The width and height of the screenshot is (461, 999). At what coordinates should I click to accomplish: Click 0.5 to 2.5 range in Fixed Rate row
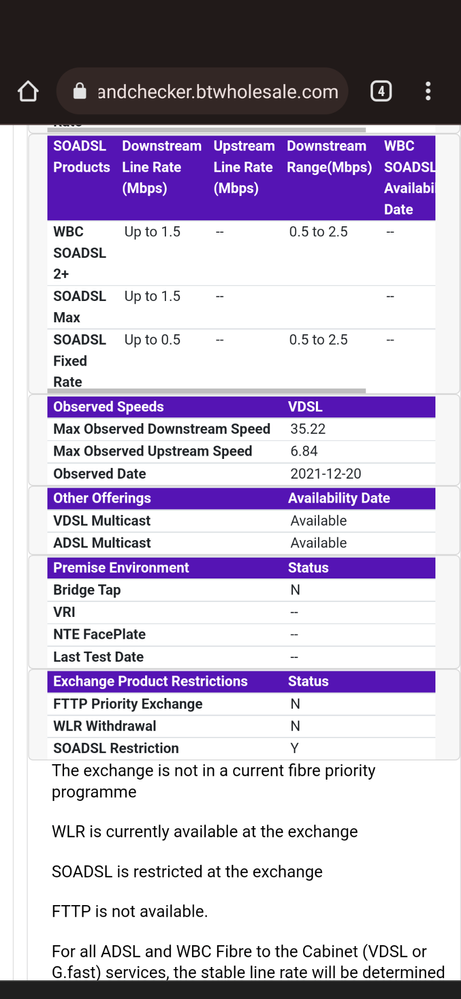[x=318, y=340]
